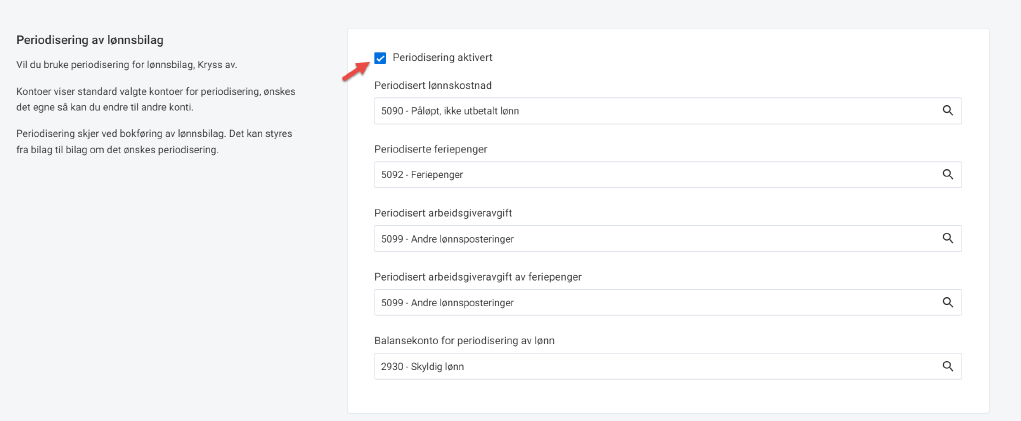Viewport: 1021px width, 421px height.
Task: Click search icon in Balansekonto field
Action: 947,366
